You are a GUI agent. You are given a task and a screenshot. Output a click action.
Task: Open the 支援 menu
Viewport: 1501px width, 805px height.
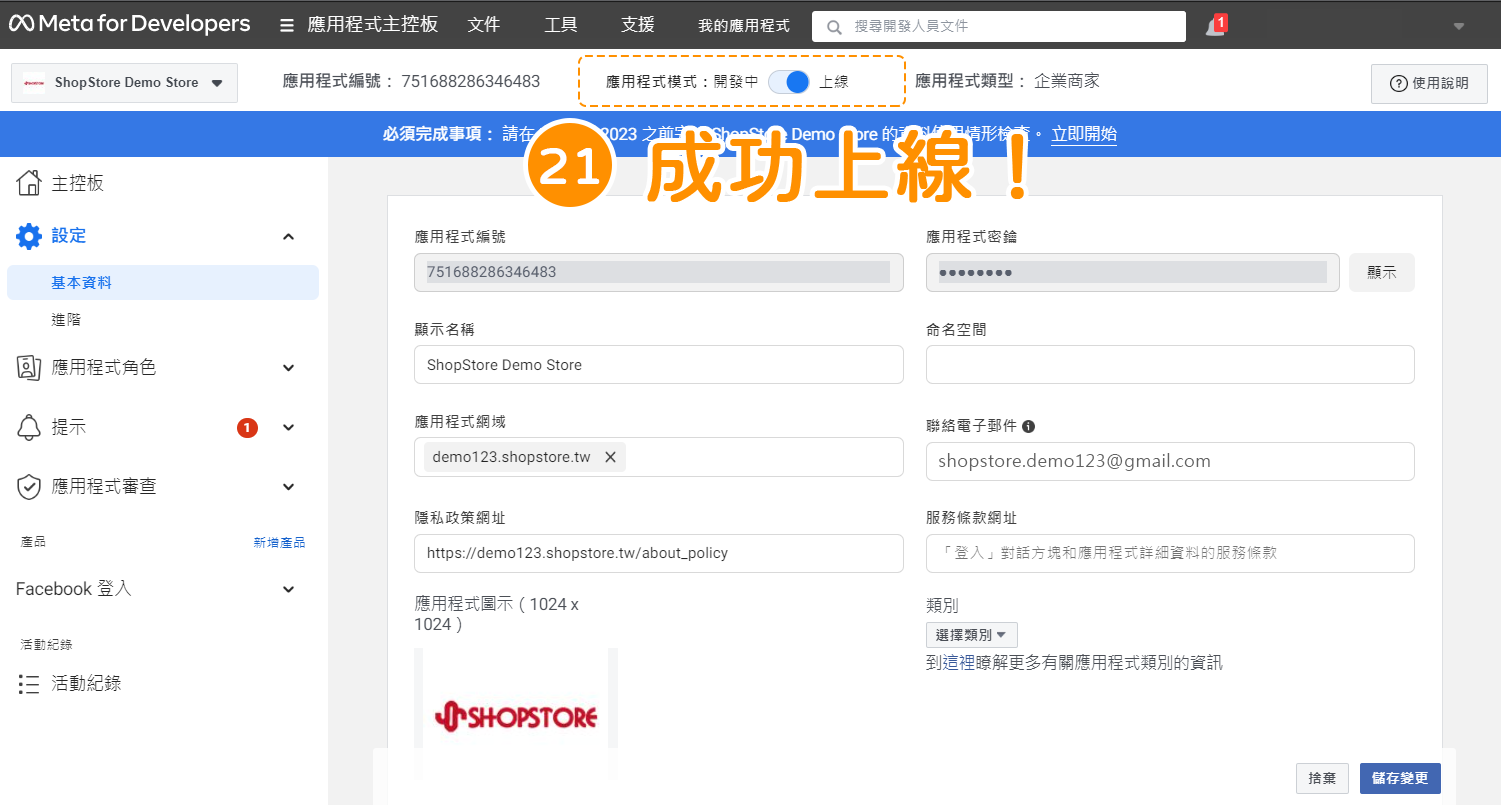(x=638, y=25)
